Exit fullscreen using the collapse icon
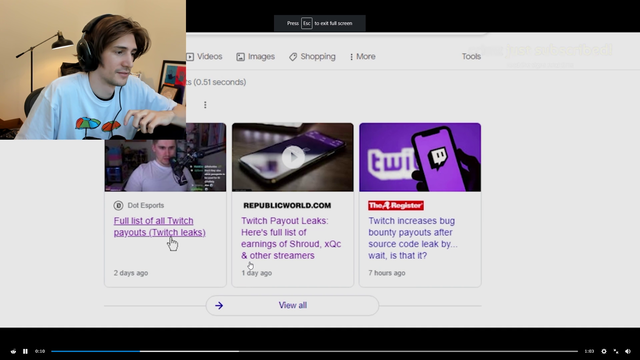640x360 pixels. coord(616,351)
